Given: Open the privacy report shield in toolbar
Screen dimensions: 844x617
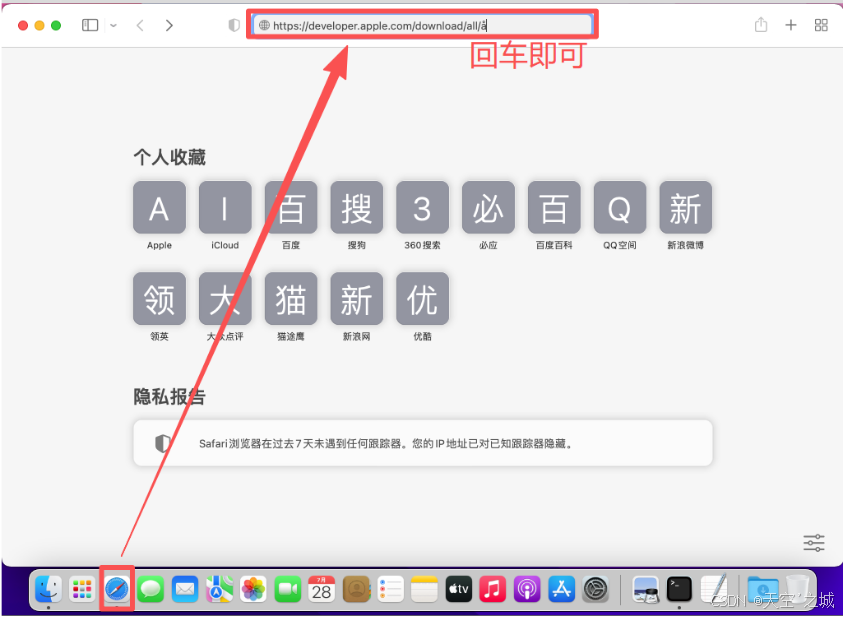Looking at the screenshot, I should (x=234, y=25).
